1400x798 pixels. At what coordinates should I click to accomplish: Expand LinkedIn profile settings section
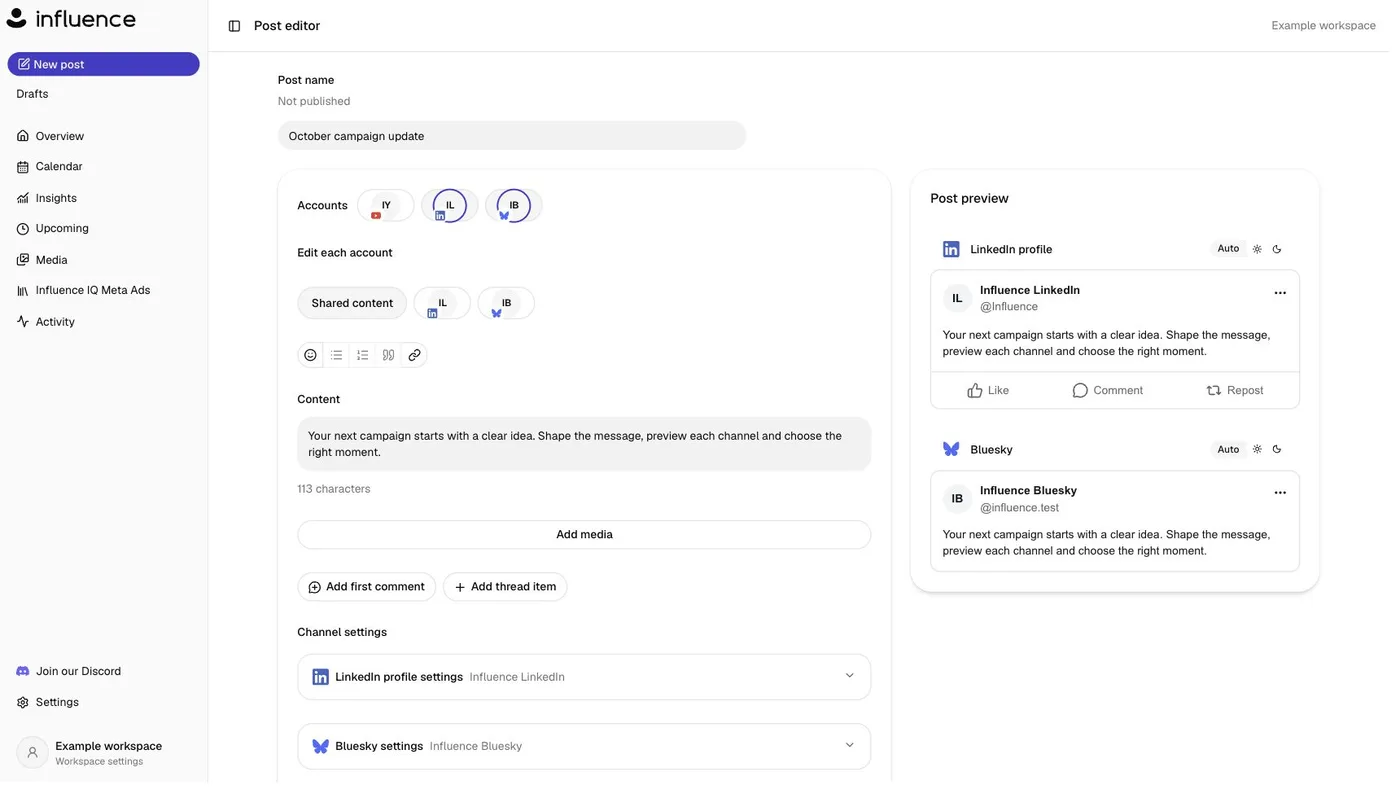point(589,682)
